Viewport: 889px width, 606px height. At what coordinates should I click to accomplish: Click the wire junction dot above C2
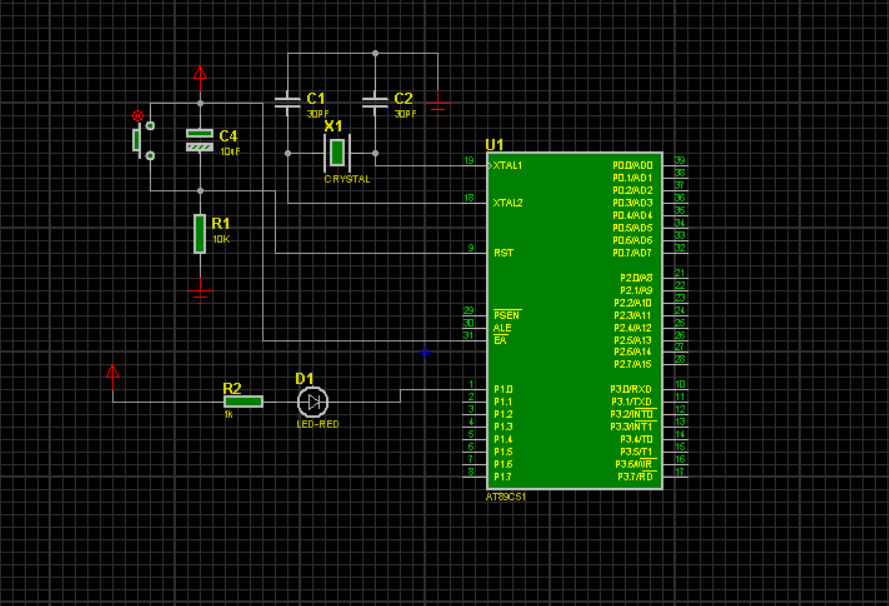[375, 53]
